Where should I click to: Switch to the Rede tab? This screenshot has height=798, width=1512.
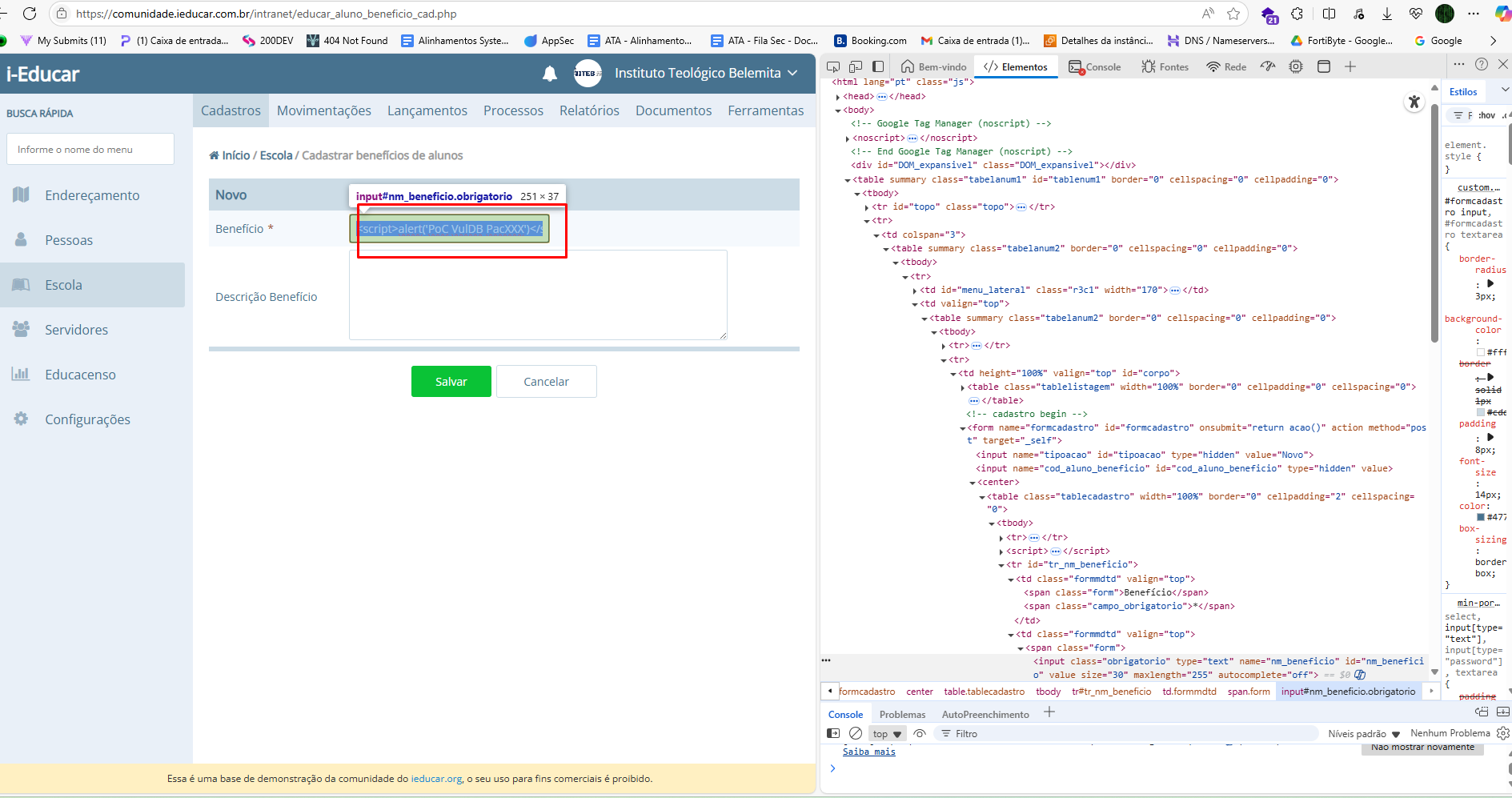point(1226,66)
